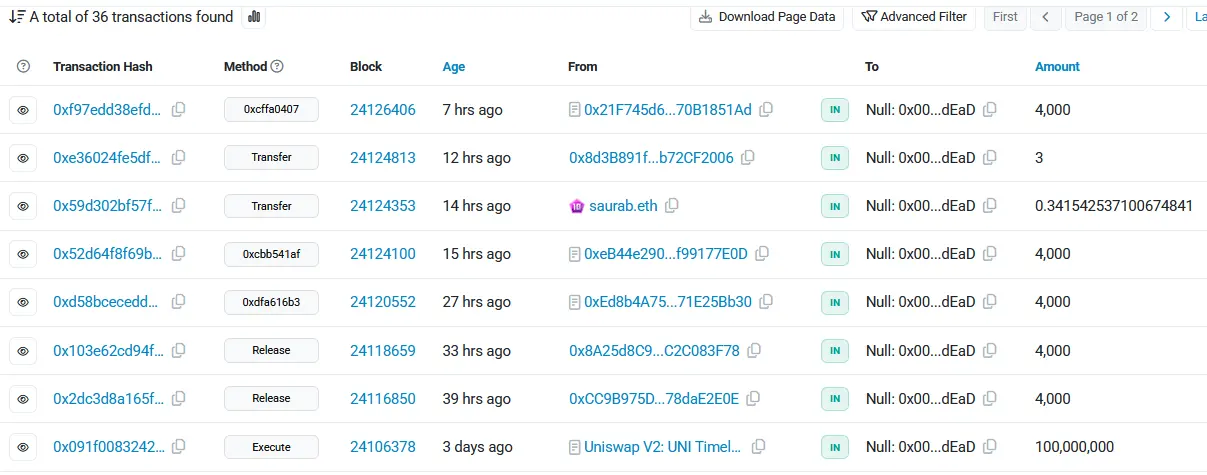Download Page Data

tap(767, 17)
